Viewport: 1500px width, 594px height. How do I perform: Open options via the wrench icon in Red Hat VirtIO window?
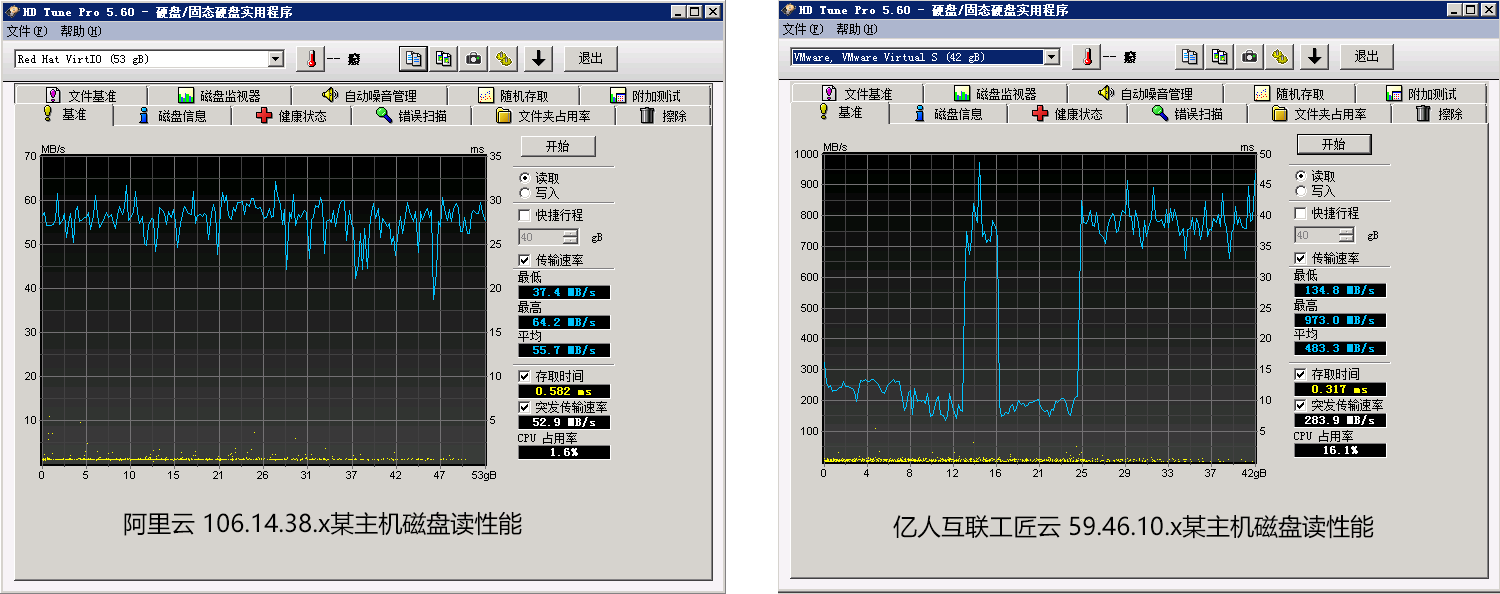[503, 58]
